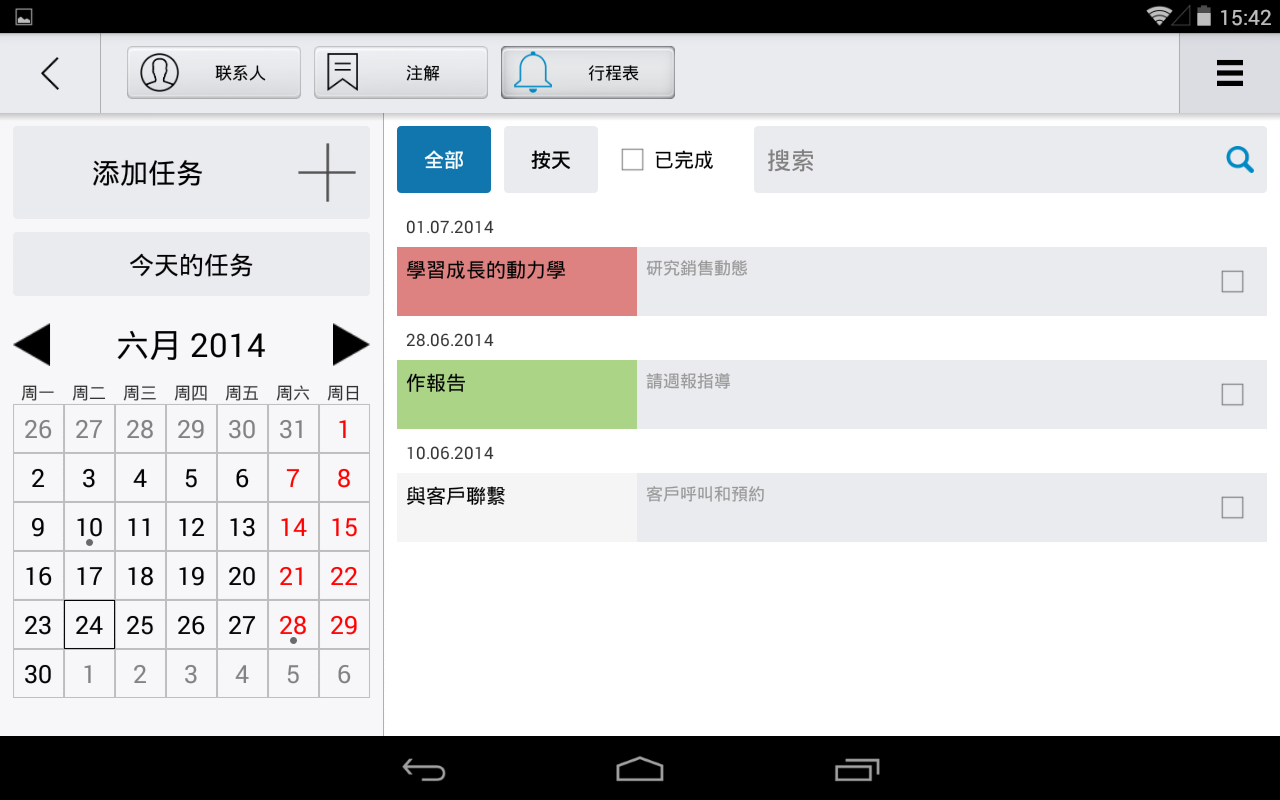Tap the plus icon to add a task
This screenshot has height=800, width=1280.
327,173
